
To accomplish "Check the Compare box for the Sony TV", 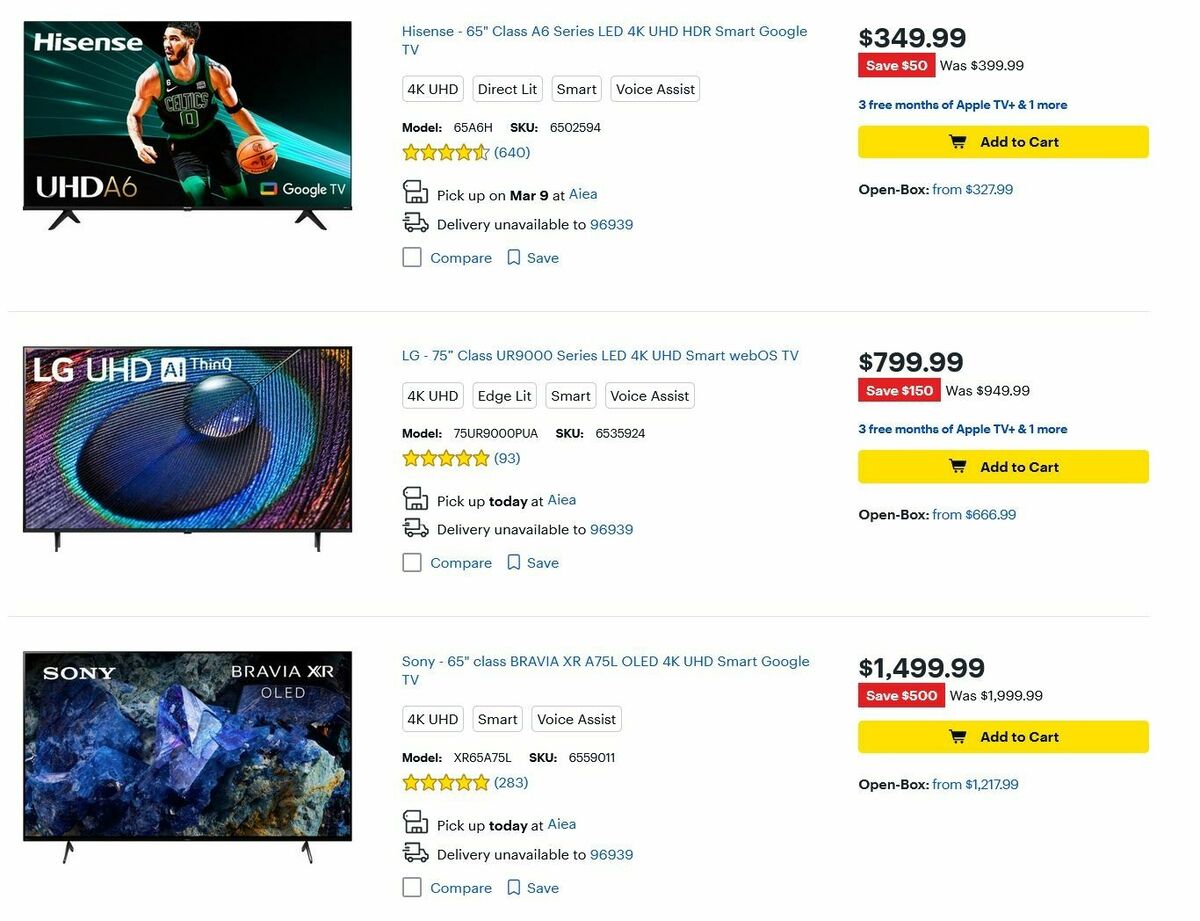I will pos(411,887).
